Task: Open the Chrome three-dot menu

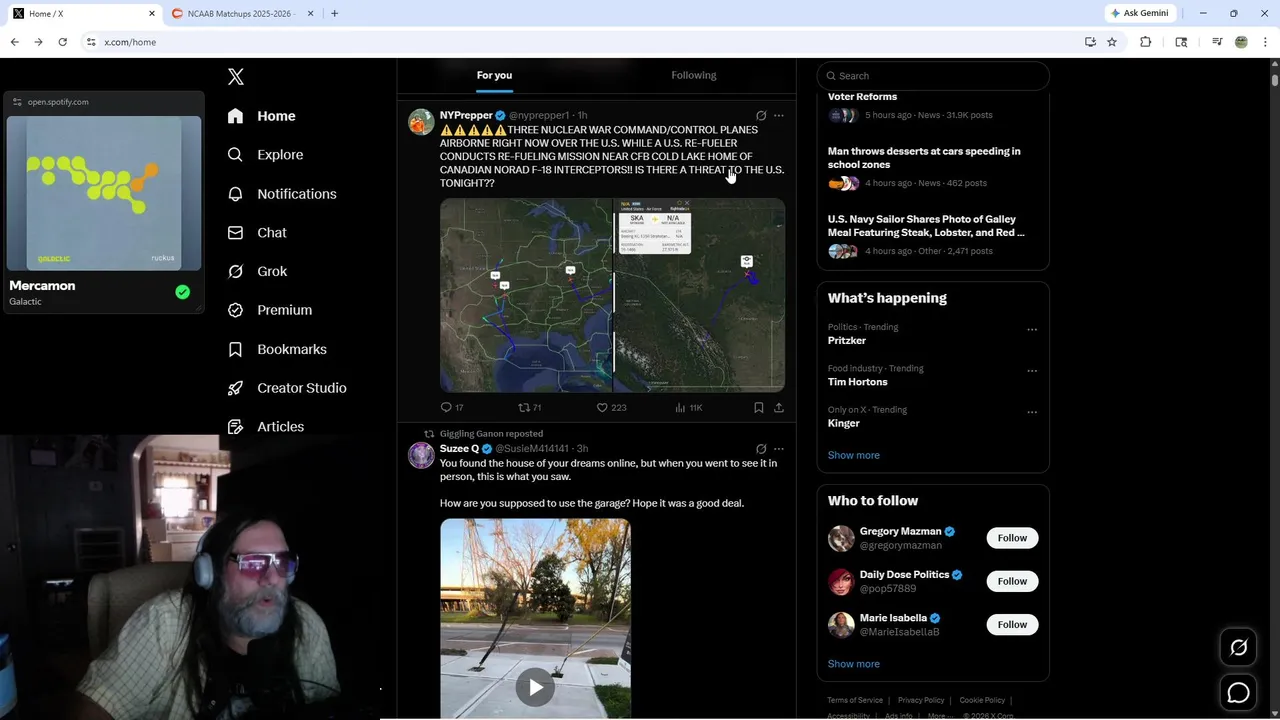Action: click(x=1266, y=42)
